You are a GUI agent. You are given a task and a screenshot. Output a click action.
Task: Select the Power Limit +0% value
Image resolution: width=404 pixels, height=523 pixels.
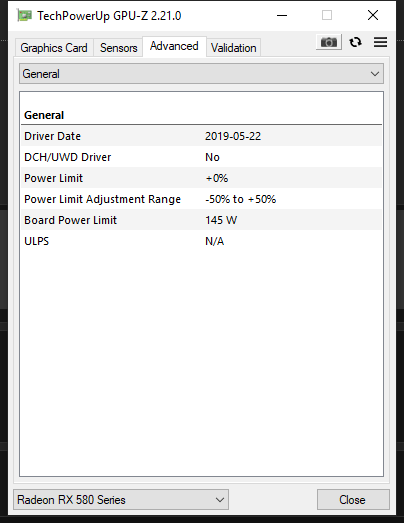point(217,178)
